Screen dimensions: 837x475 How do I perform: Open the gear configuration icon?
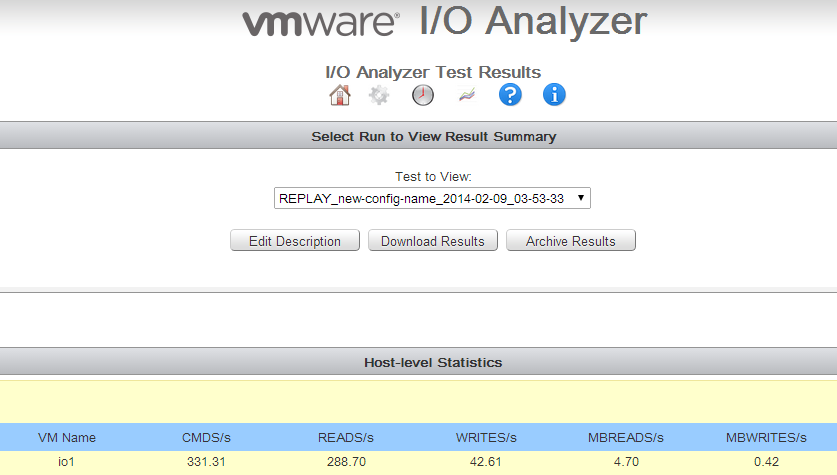coord(379,95)
